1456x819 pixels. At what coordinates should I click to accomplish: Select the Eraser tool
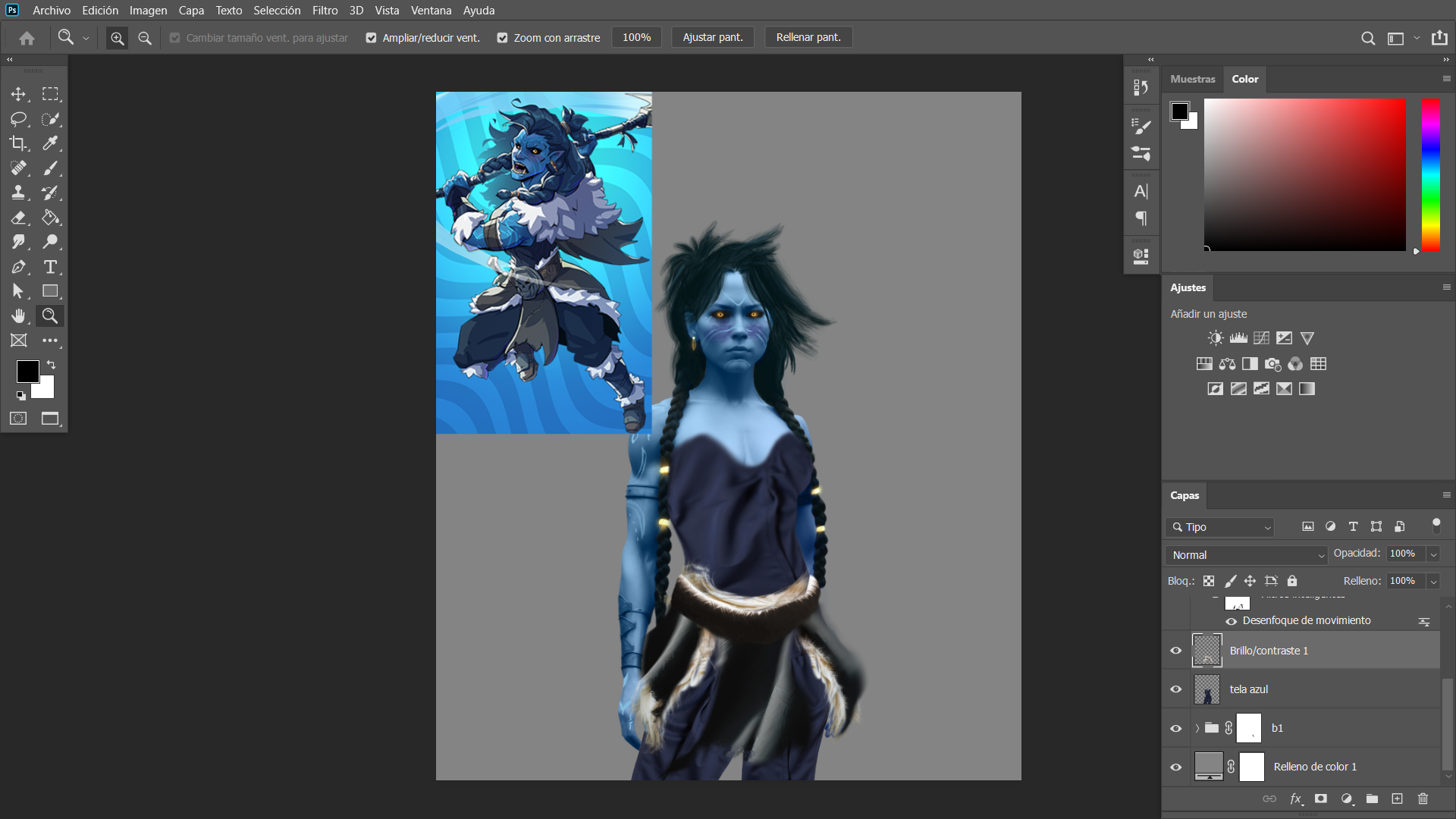(x=18, y=218)
